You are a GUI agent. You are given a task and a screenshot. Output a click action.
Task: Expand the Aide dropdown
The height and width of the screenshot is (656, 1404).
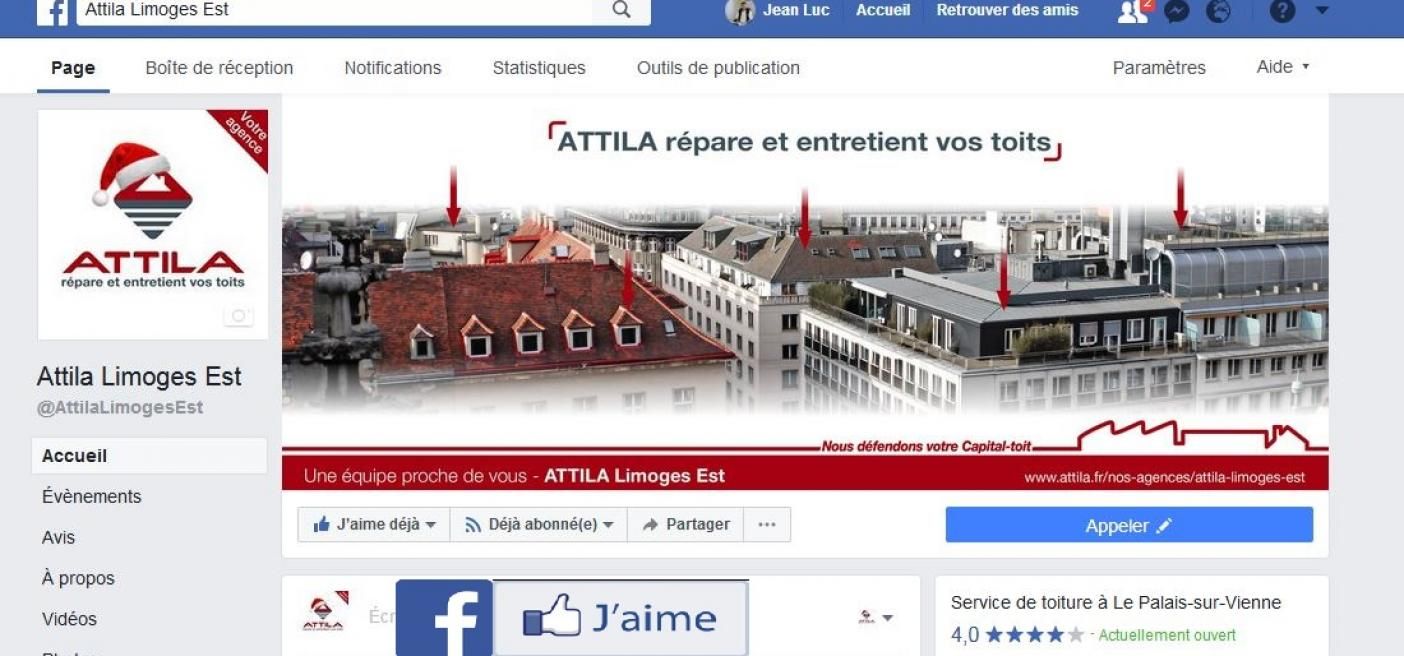[x=1283, y=67]
